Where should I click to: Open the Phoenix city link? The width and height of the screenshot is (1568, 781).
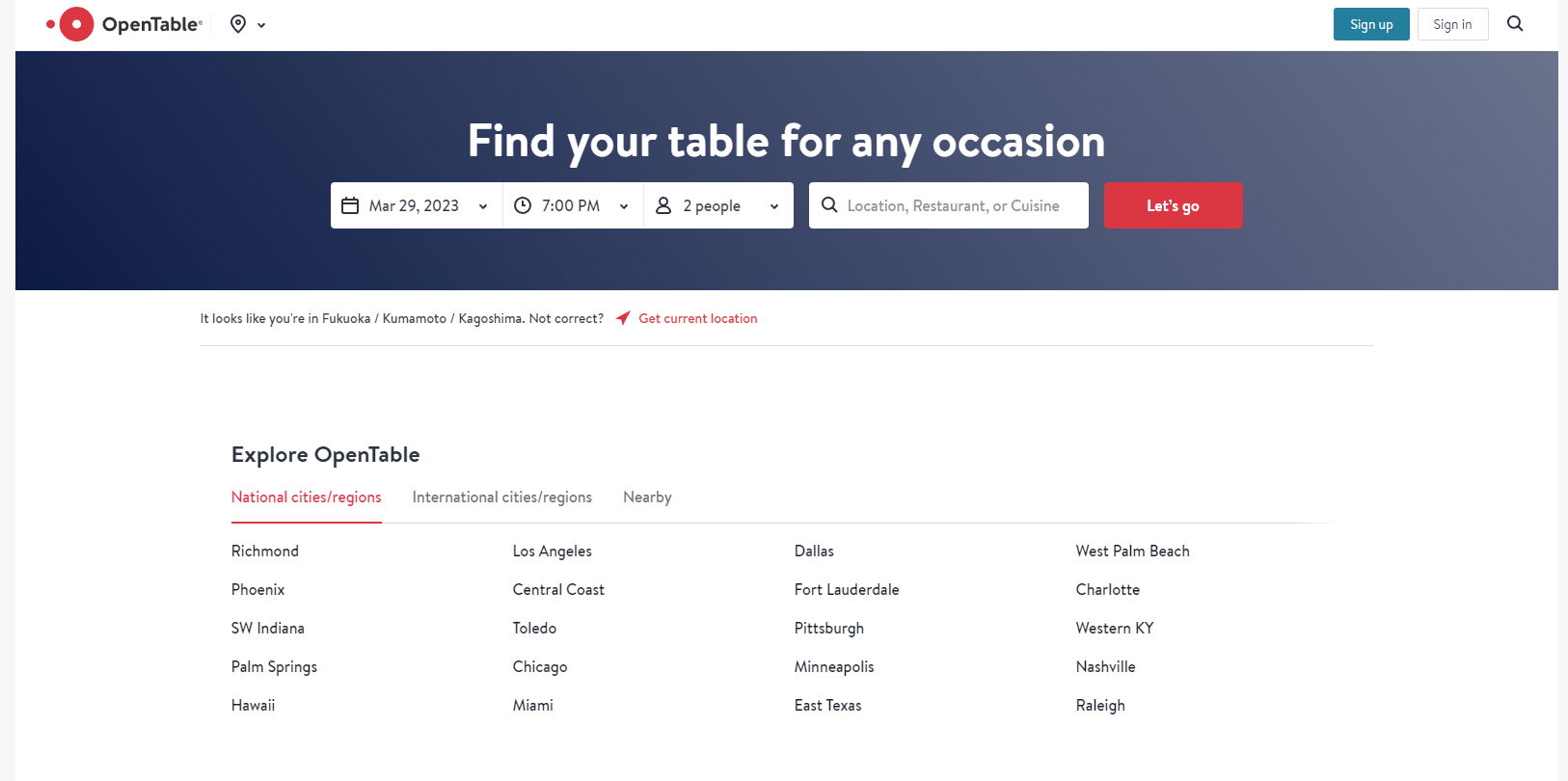click(x=258, y=589)
